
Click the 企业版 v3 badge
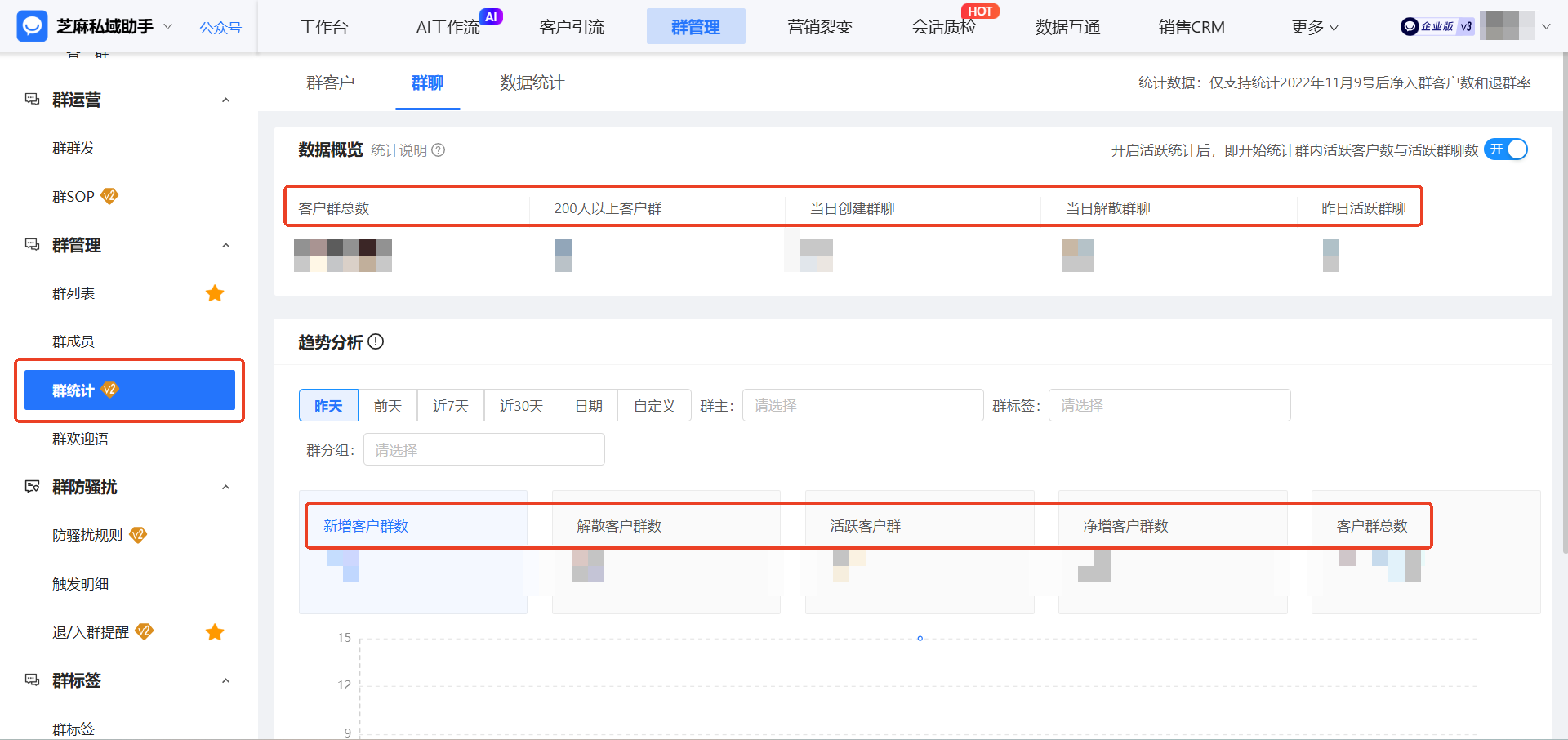(x=1436, y=25)
